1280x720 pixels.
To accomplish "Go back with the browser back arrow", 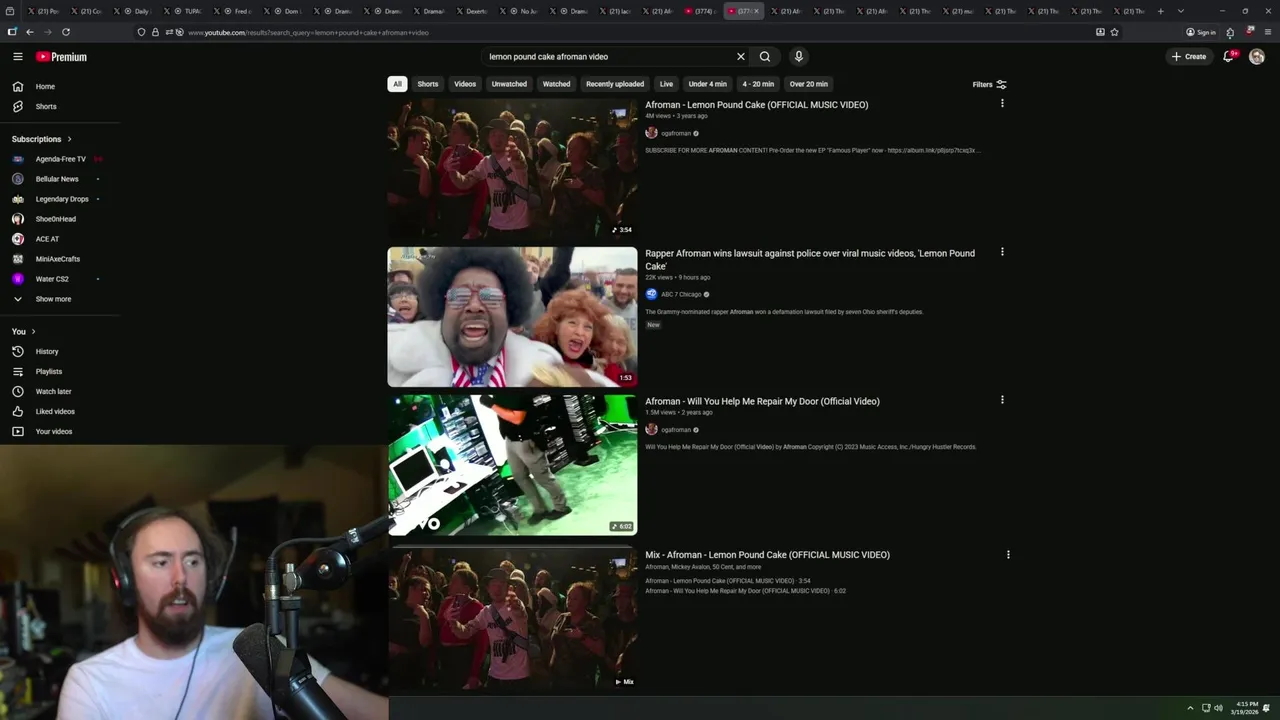I will coord(29,32).
